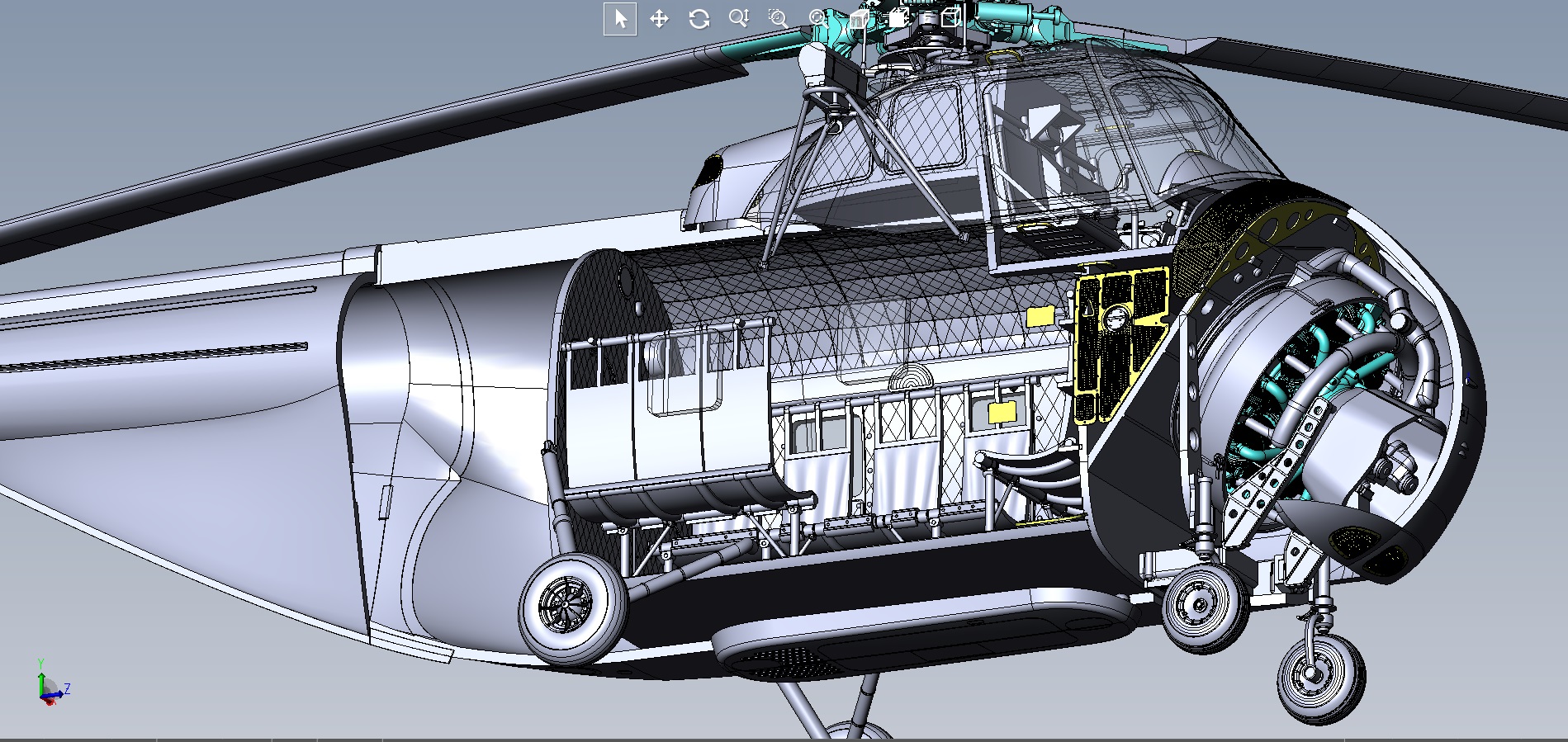
Task: Pick the Zoom in/out magnifier tool
Action: (738, 18)
